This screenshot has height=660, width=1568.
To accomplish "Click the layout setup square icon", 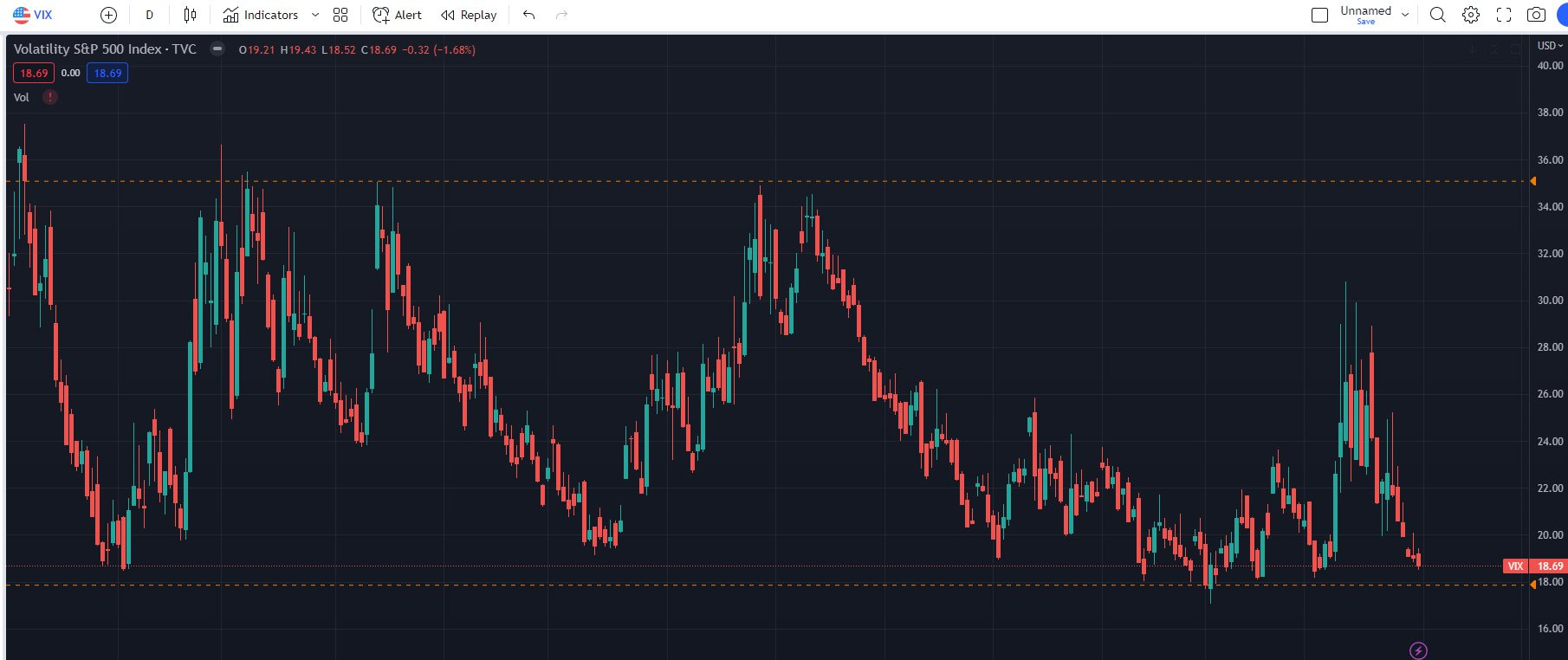I will click(x=1319, y=15).
